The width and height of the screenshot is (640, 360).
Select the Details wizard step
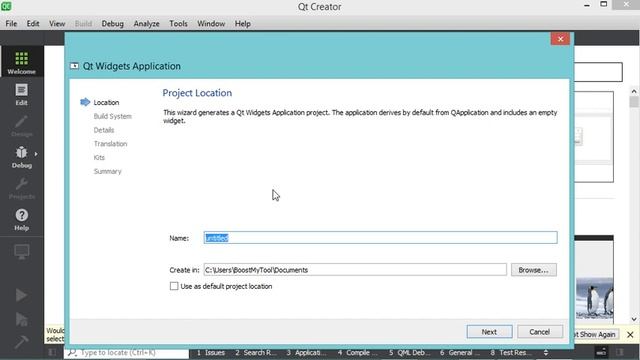click(x=104, y=130)
